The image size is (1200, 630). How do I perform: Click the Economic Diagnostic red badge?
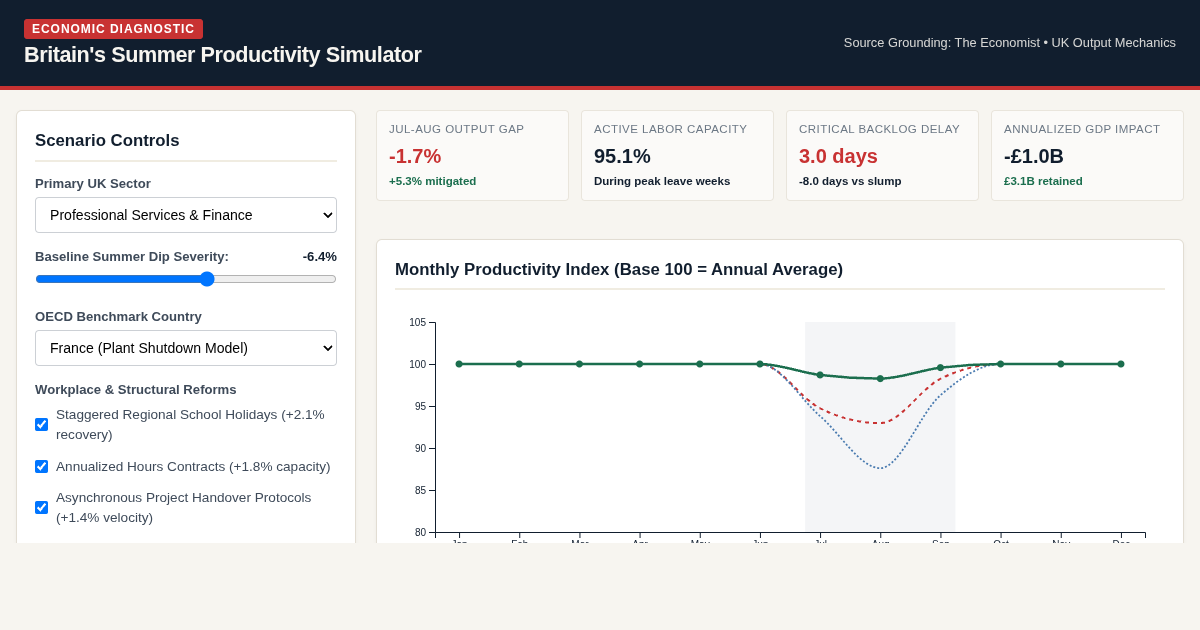tap(113, 29)
